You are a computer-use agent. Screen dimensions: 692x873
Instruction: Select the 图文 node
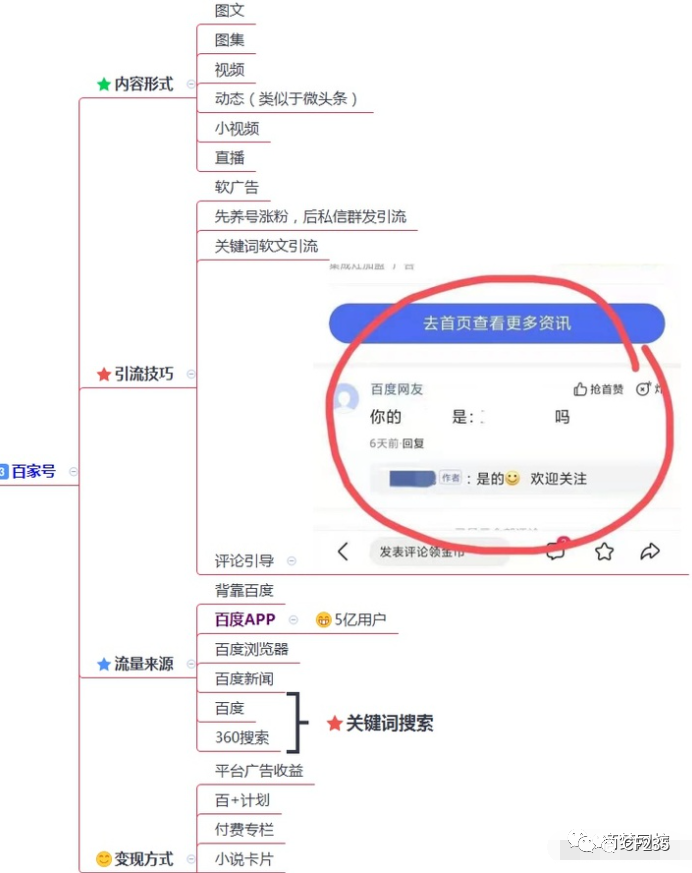(x=229, y=11)
